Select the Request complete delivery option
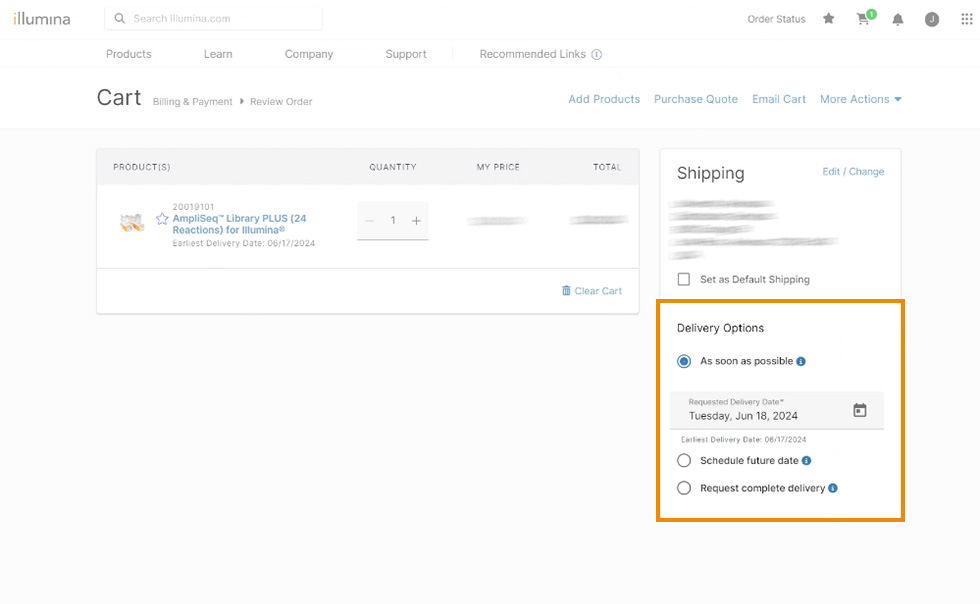Viewport: 980px width, 604px height. [x=684, y=488]
